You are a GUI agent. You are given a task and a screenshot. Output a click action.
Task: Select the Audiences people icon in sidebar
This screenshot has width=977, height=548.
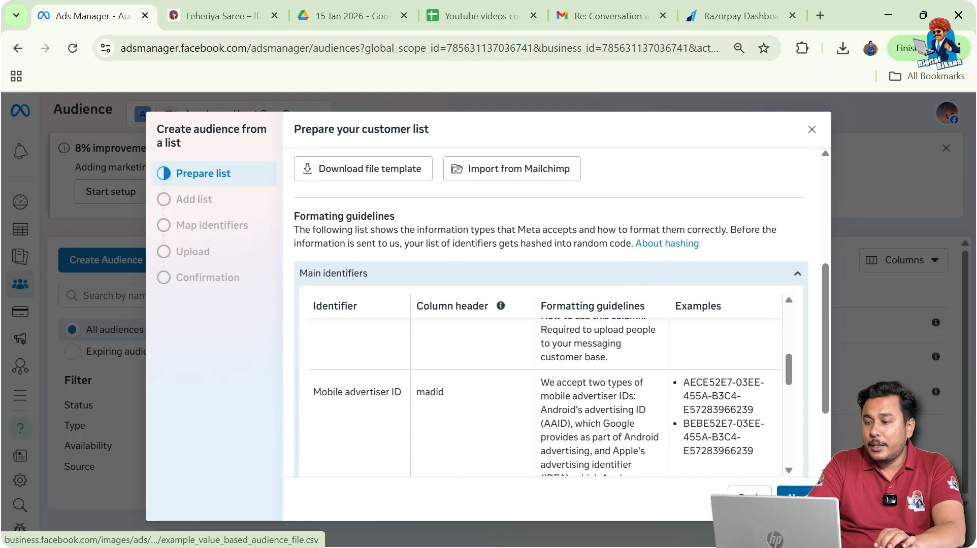tap(20, 284)
